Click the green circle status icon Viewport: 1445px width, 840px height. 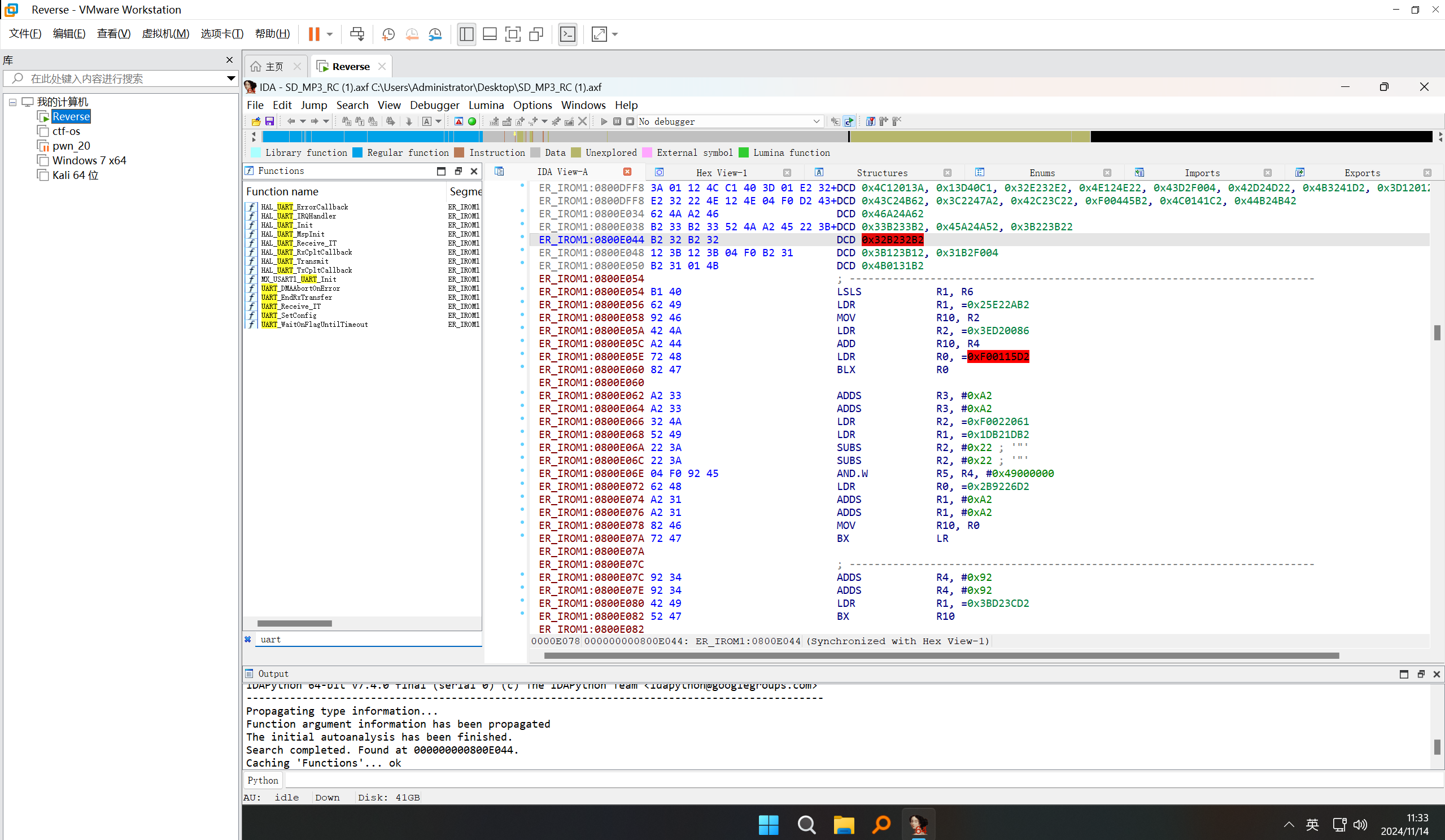[x=472, y=121]
